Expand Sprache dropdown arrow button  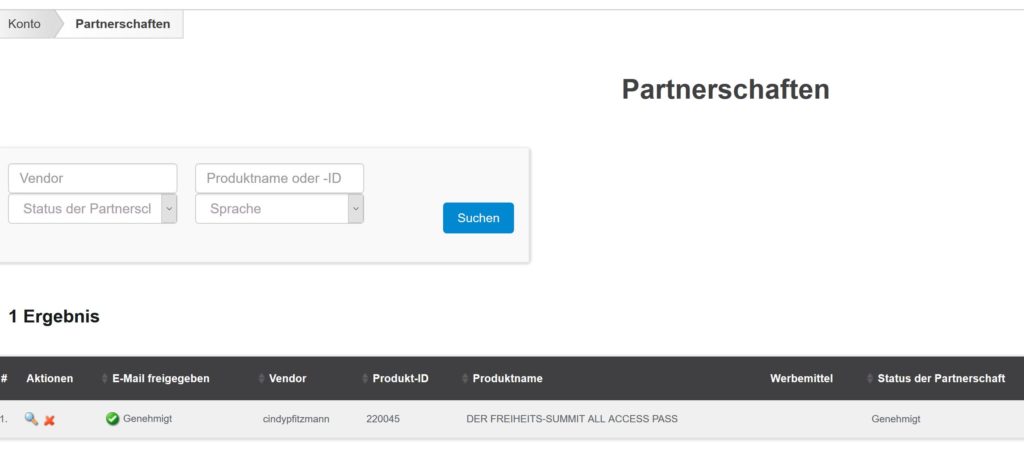(x=355, y=209)
